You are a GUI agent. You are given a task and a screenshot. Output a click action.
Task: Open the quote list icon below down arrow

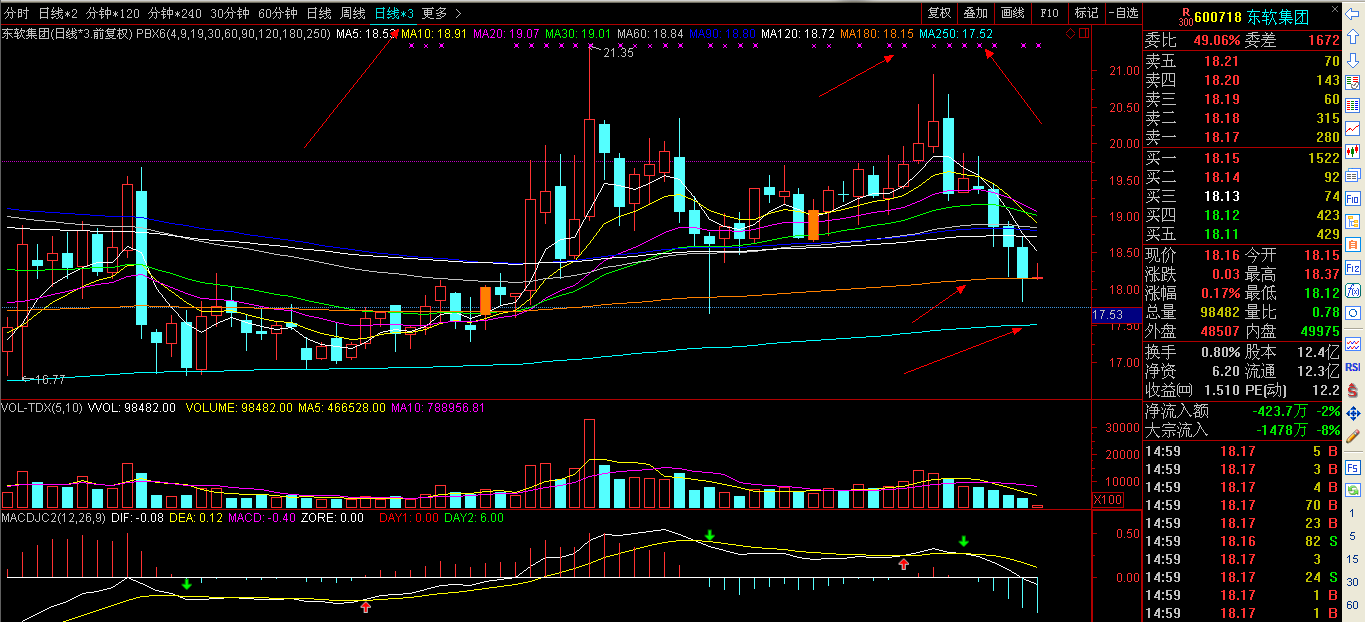pyautogui.click(x=1352, y=83)
